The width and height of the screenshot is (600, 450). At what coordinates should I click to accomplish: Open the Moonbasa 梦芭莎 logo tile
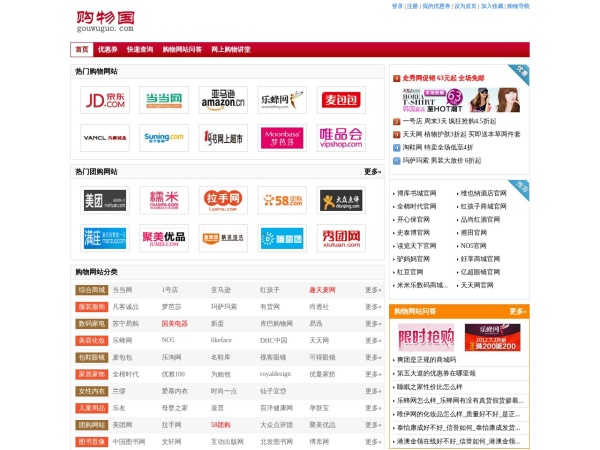282,138
